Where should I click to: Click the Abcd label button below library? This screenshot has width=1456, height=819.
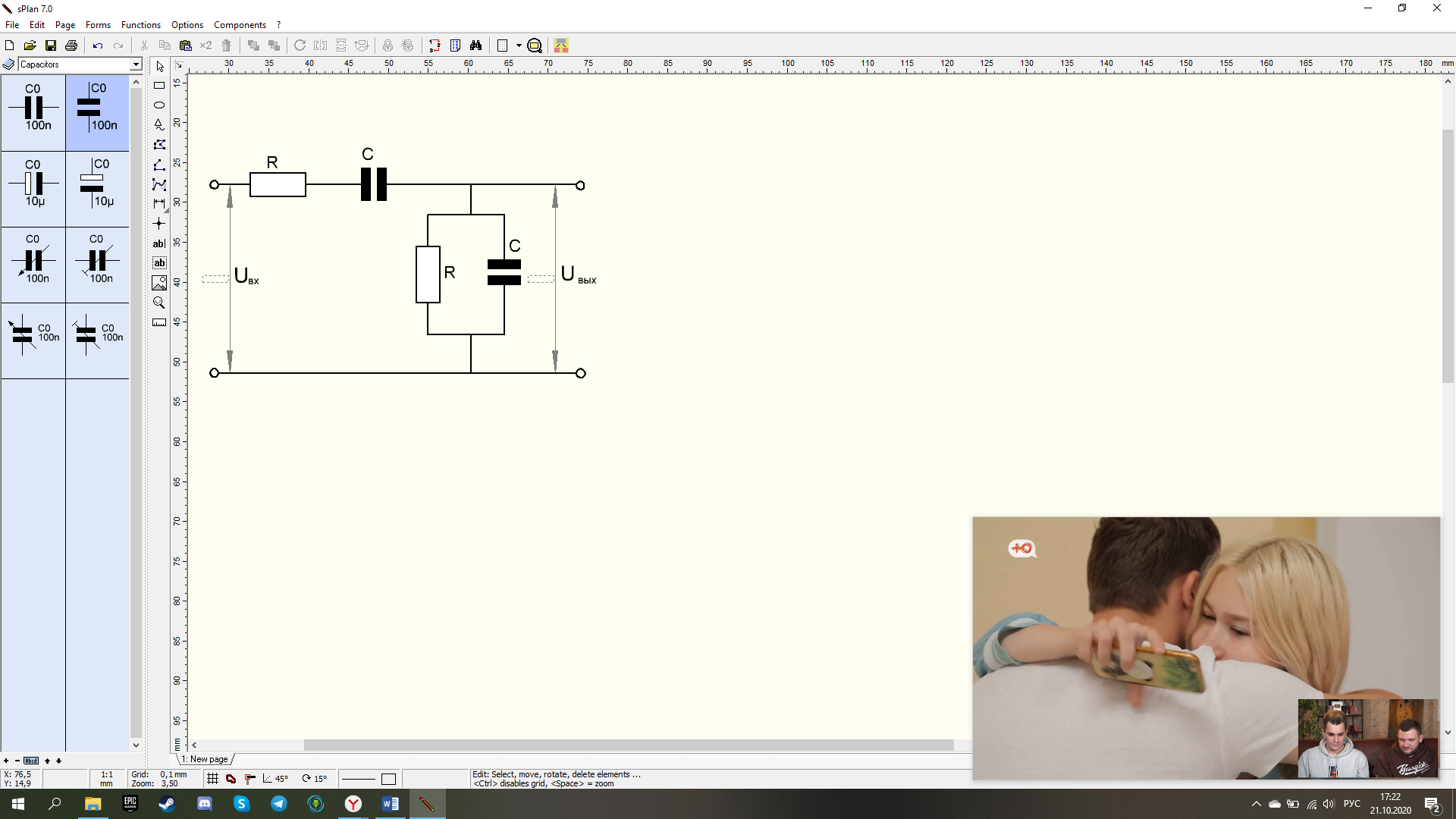point(31,761)
